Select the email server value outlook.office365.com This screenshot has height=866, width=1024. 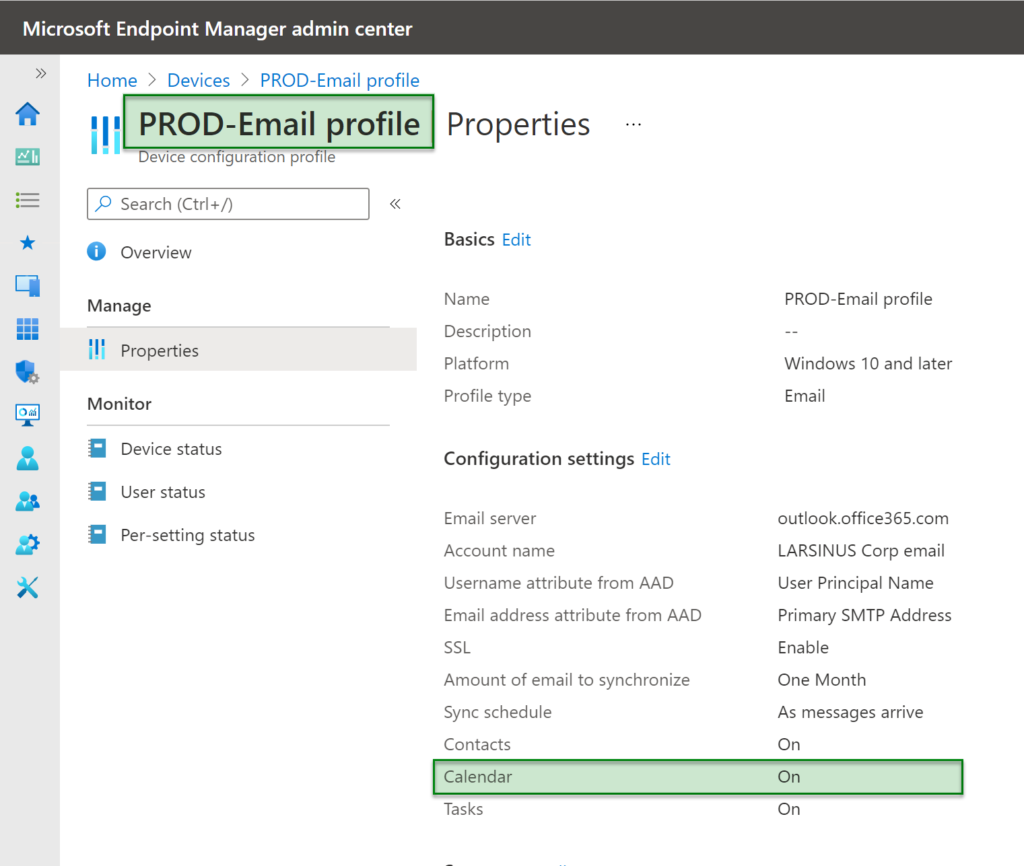[x=863, y=519]
